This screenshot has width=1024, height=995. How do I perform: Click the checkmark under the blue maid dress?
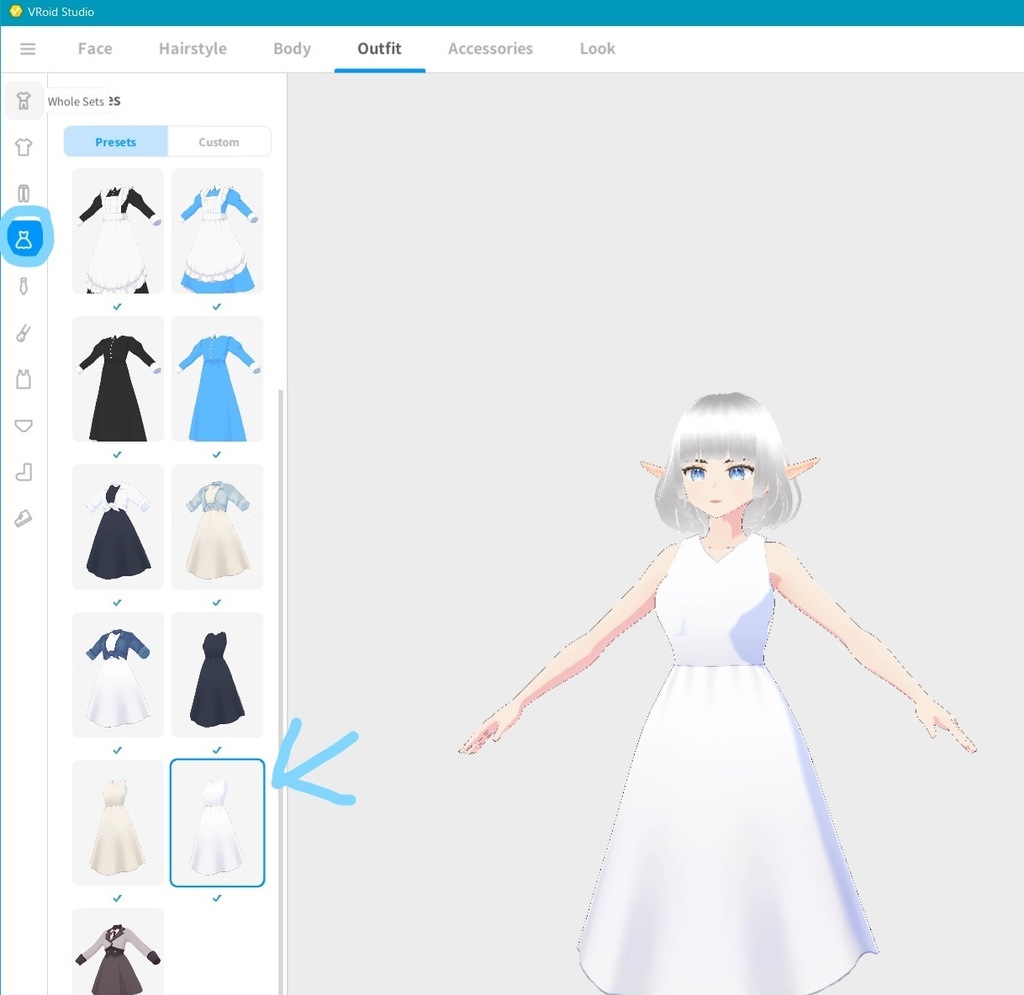pyautogui.click(x=217, y=306)
